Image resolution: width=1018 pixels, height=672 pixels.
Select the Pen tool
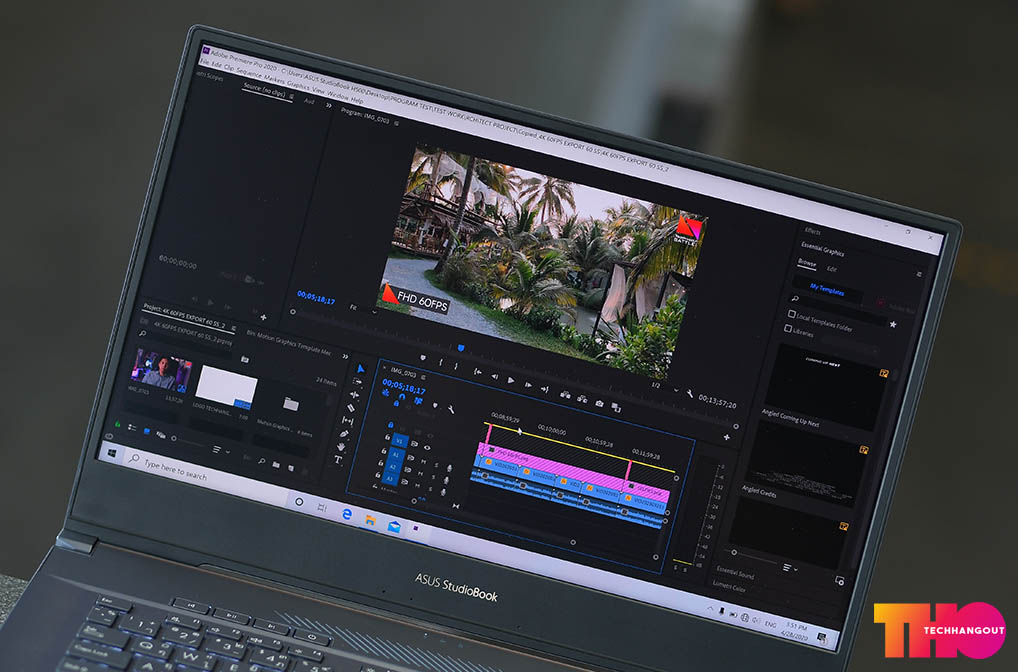click(x=344, y=434)
